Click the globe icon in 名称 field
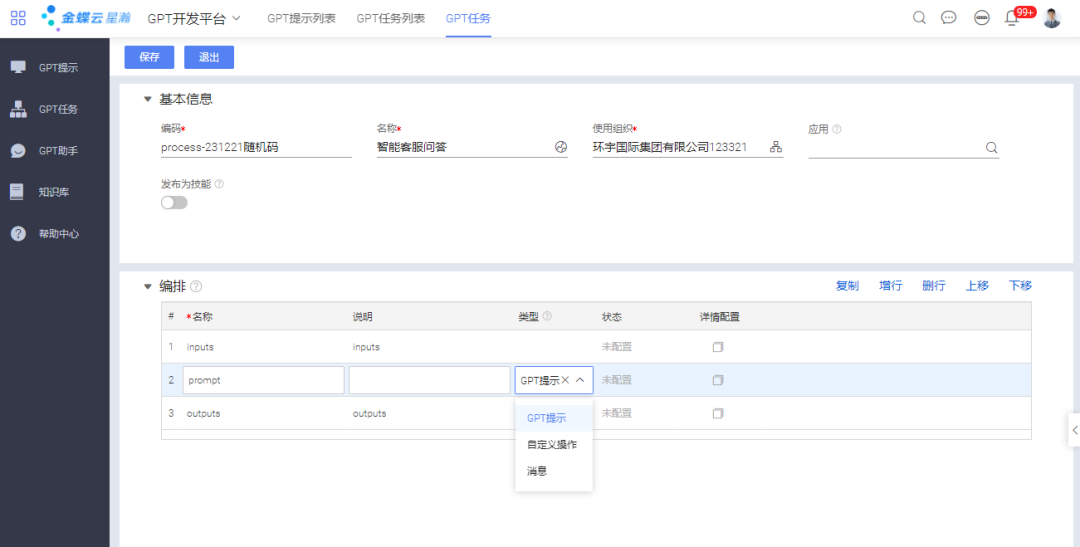 coord(561,147)
